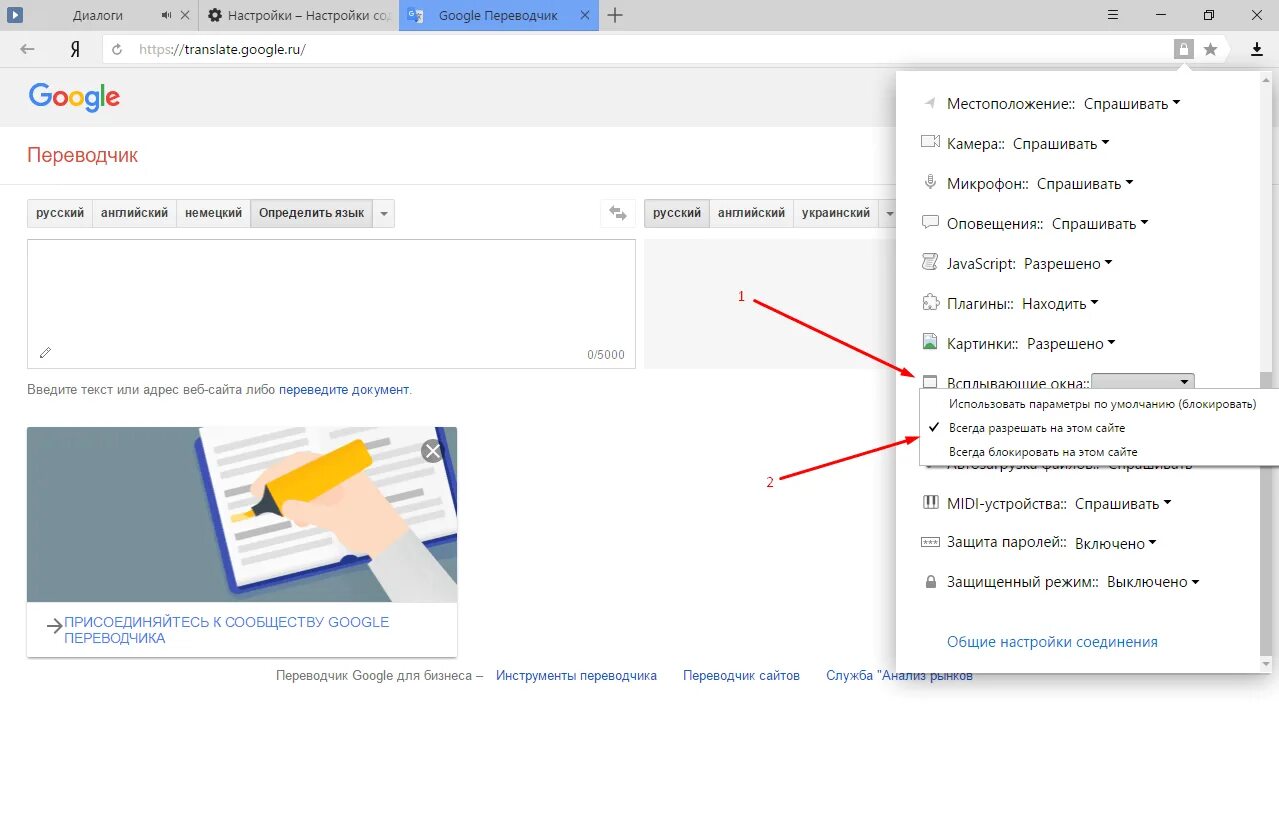Reload page with the refresh icon
Image resolution: width=1279 pixels, height=832 pixels.
117,49
